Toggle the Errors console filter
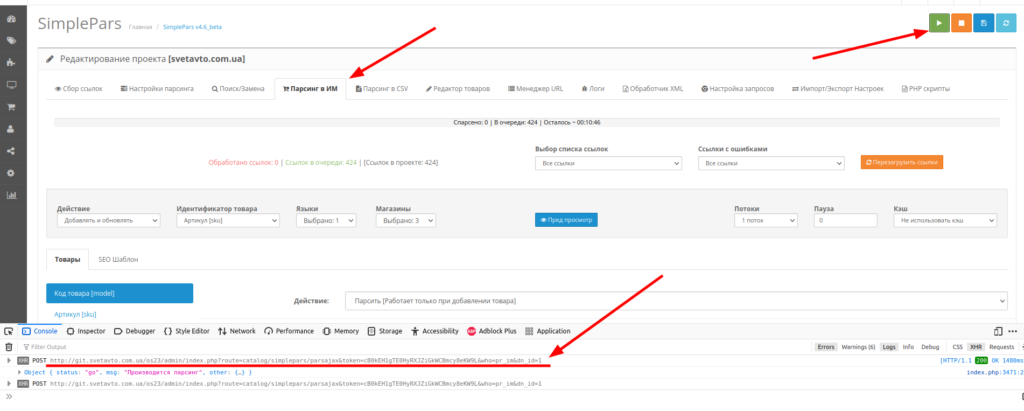Screen dimensions: 1024x411 pos(827,347)
